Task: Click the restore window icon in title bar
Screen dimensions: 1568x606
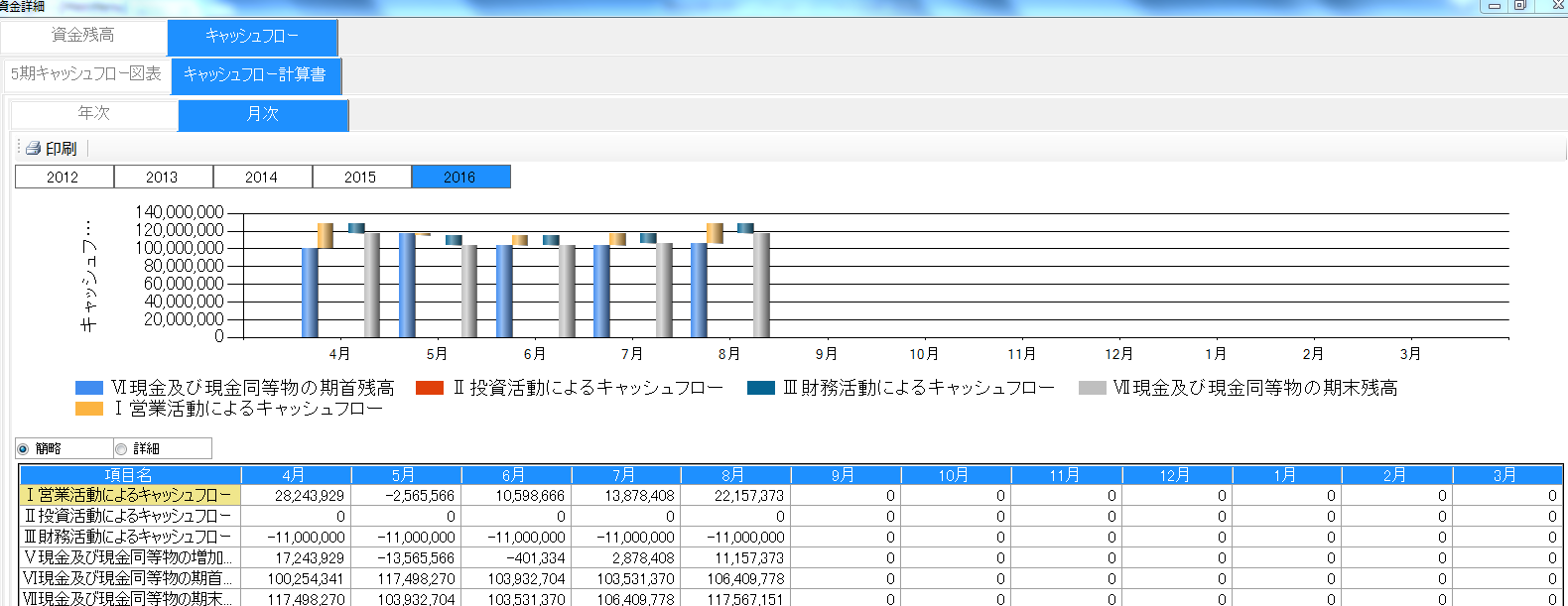Action: (1519, 6)
